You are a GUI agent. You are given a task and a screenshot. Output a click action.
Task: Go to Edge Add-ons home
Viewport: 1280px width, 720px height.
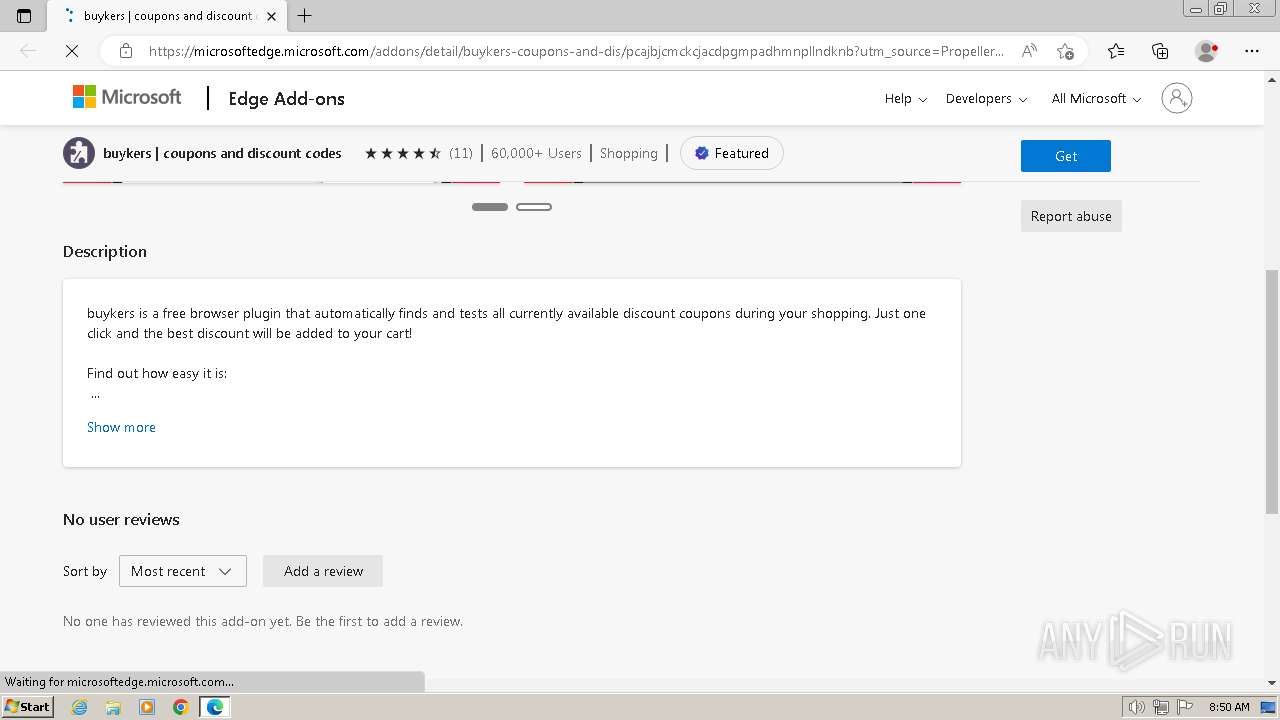click(286, 98)
